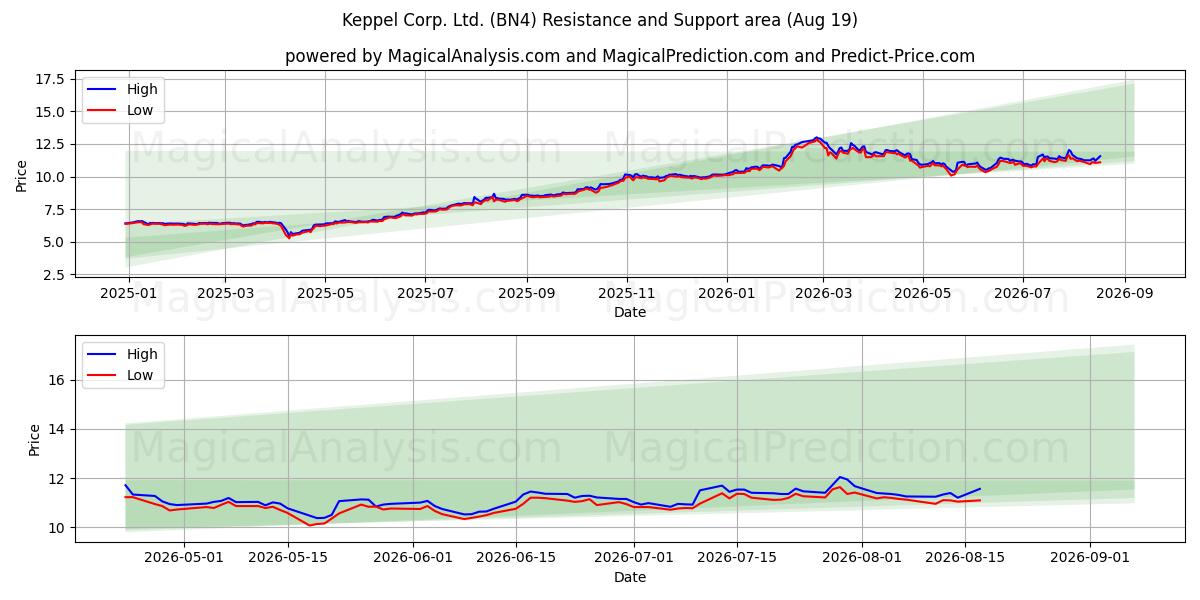Screen dimensions: 1200x600
Task: Click the bottom chart x-axis label '2026-05-01'
Action: 186,560
